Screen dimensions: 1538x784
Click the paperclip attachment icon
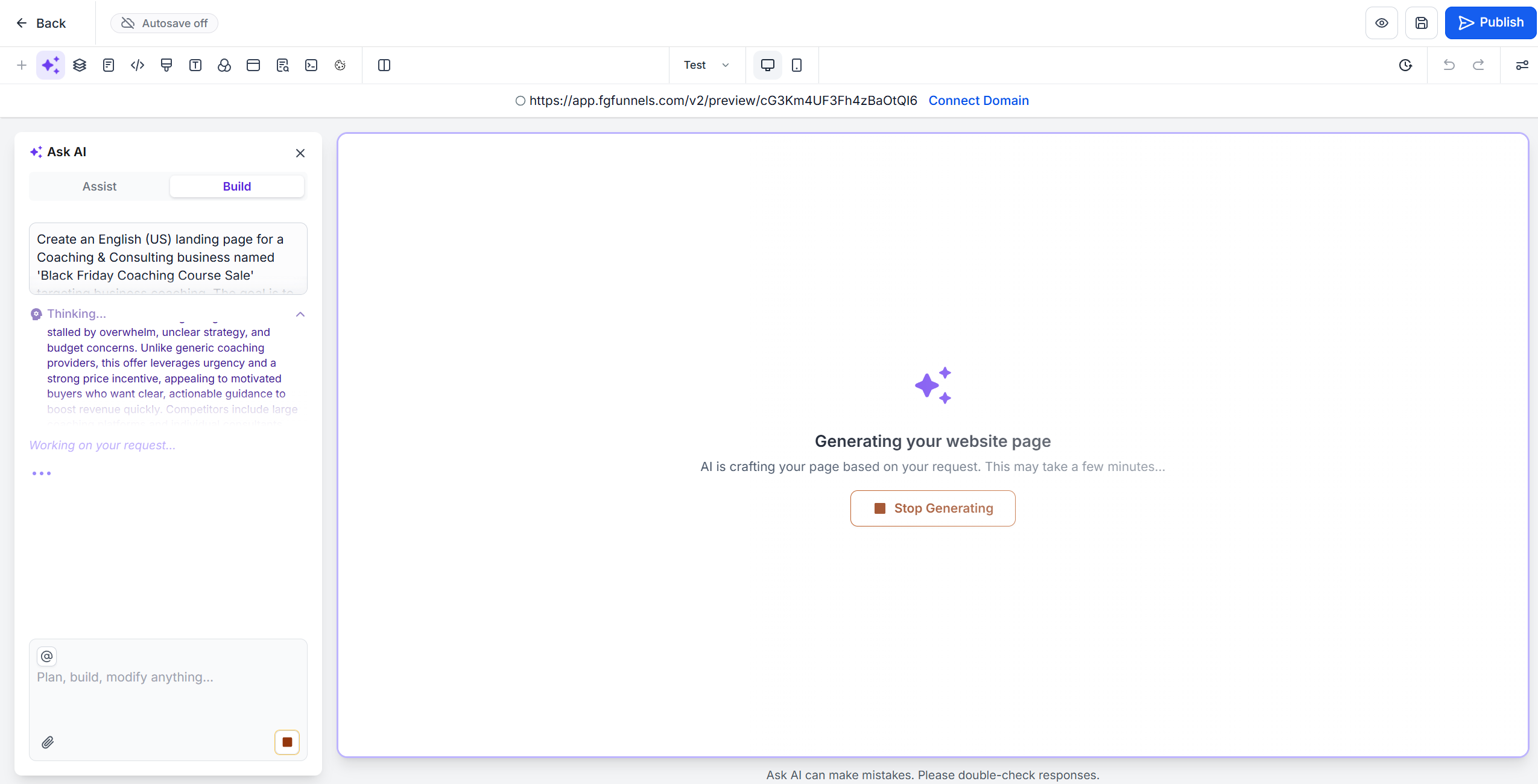pos(48,742)
